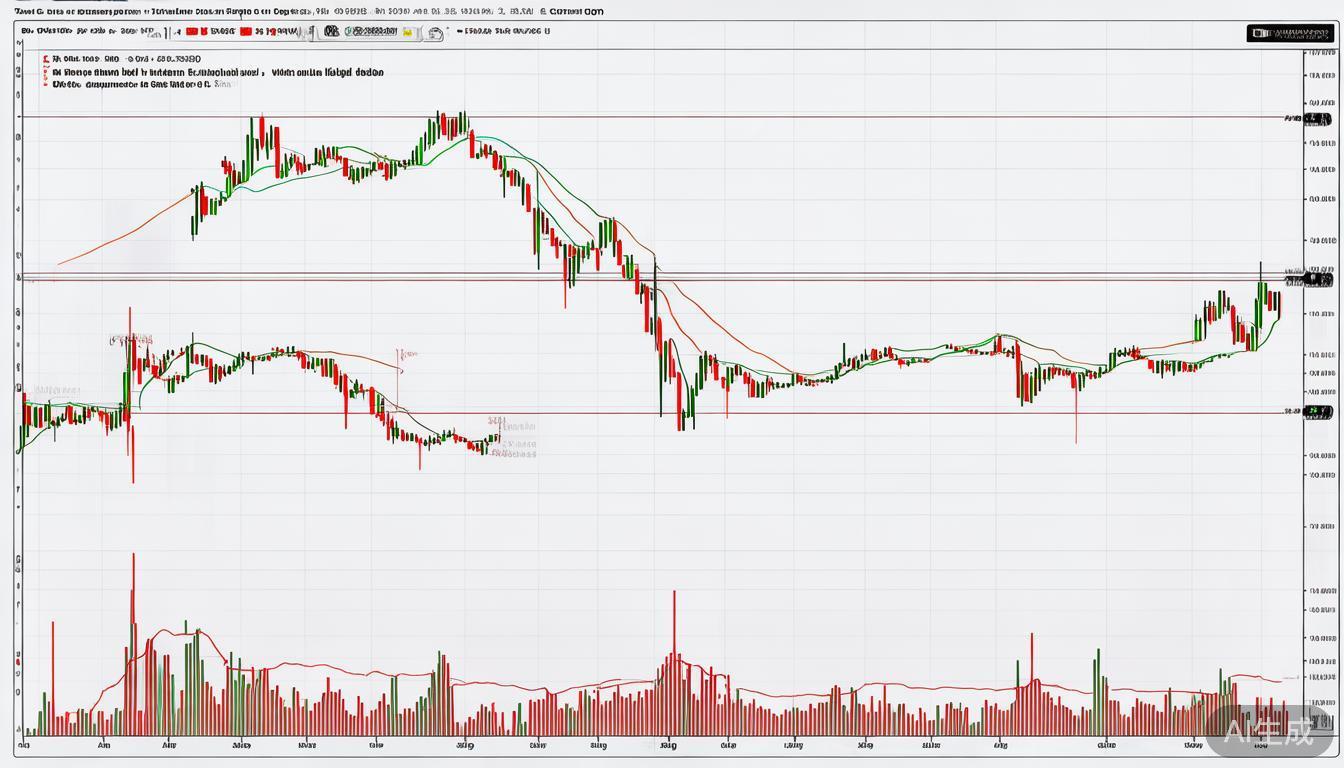This screenshot has height=768, width=1344.
Task: Click the dark price tag on top horizontal line
Action: tap(1318, 118)
